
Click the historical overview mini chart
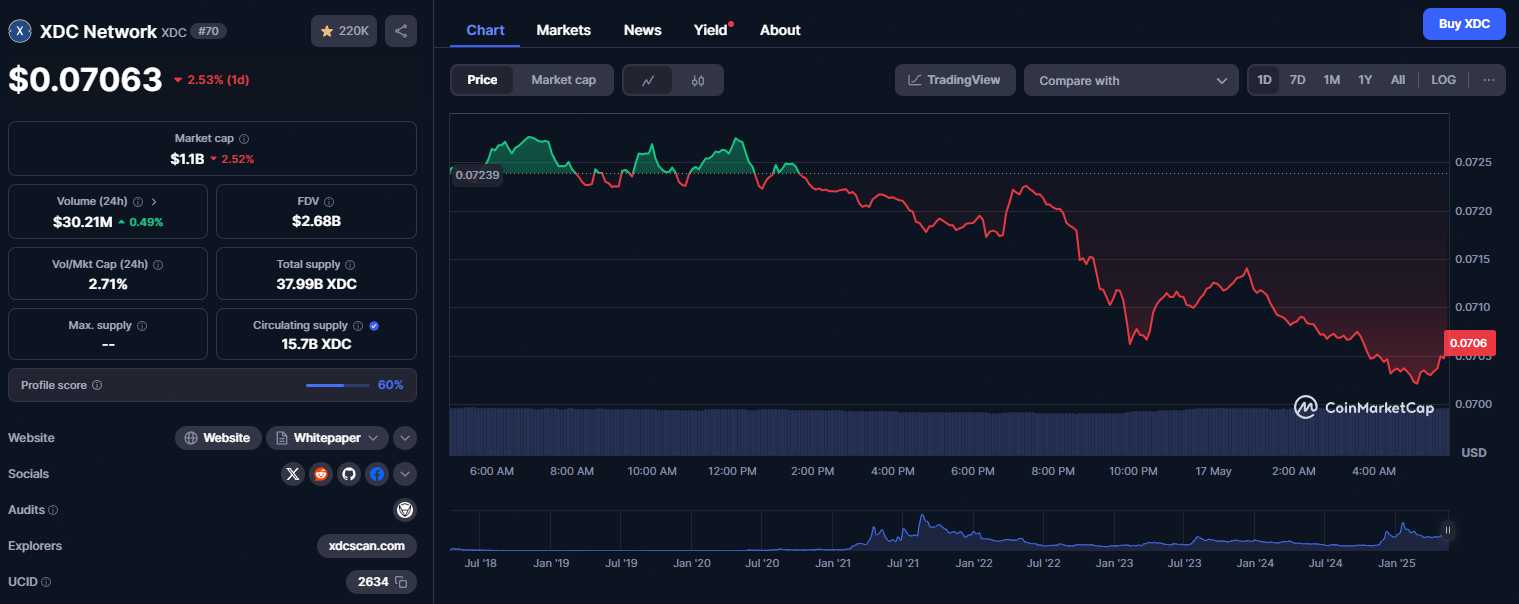[x=948, y=531]
